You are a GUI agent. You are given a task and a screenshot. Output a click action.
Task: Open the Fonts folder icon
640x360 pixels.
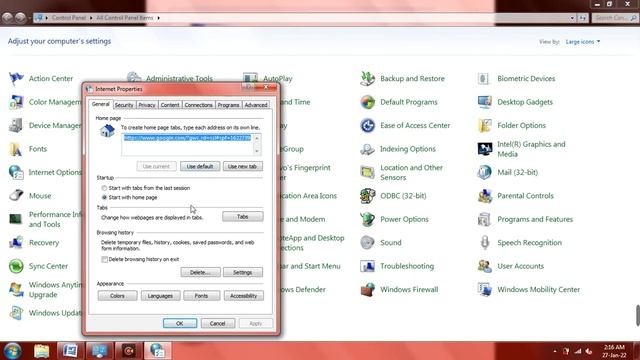tap(16, 149)
